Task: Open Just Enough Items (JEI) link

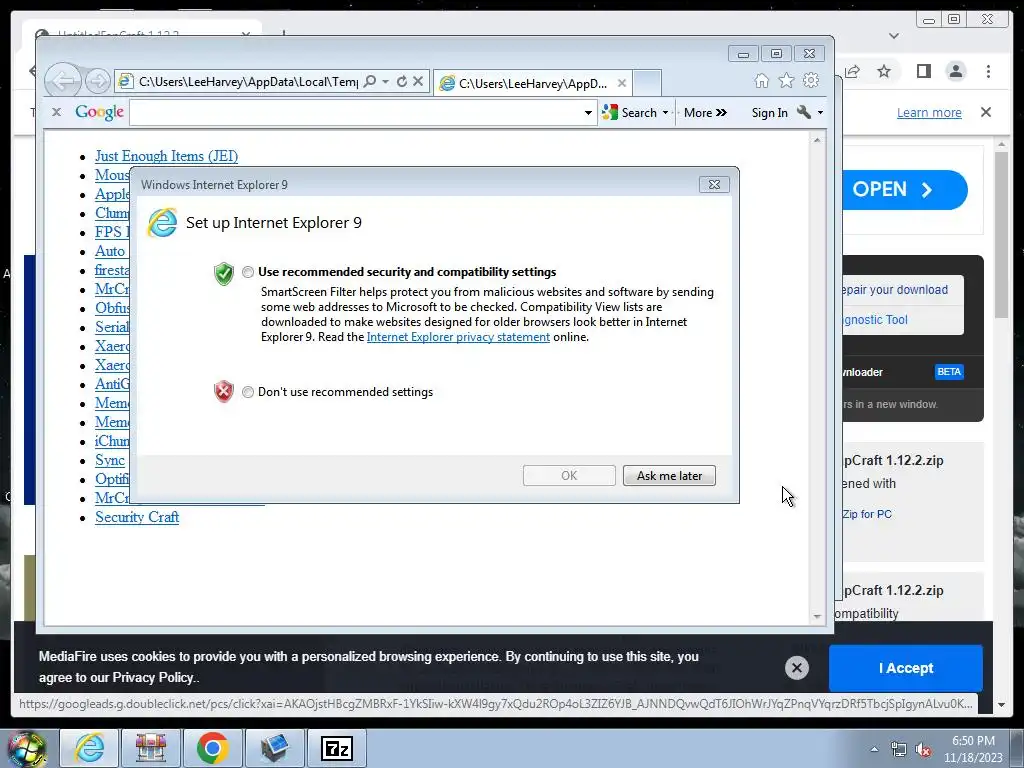Action: 167,156
